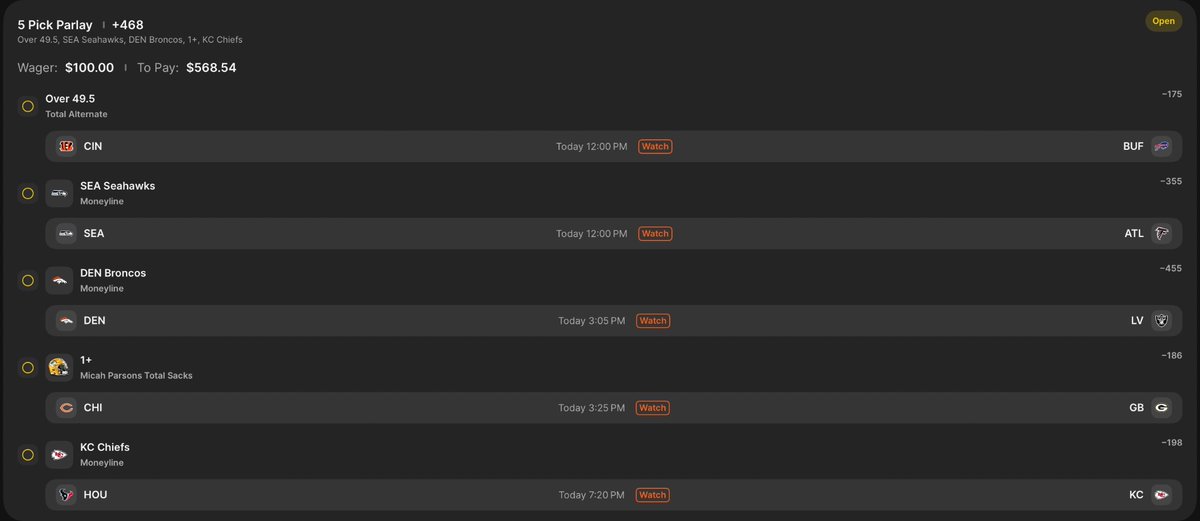Viewport: 1200px width, 521px height.
Task: Click Watch button for DEN vs LV
Action: point(653,320)
